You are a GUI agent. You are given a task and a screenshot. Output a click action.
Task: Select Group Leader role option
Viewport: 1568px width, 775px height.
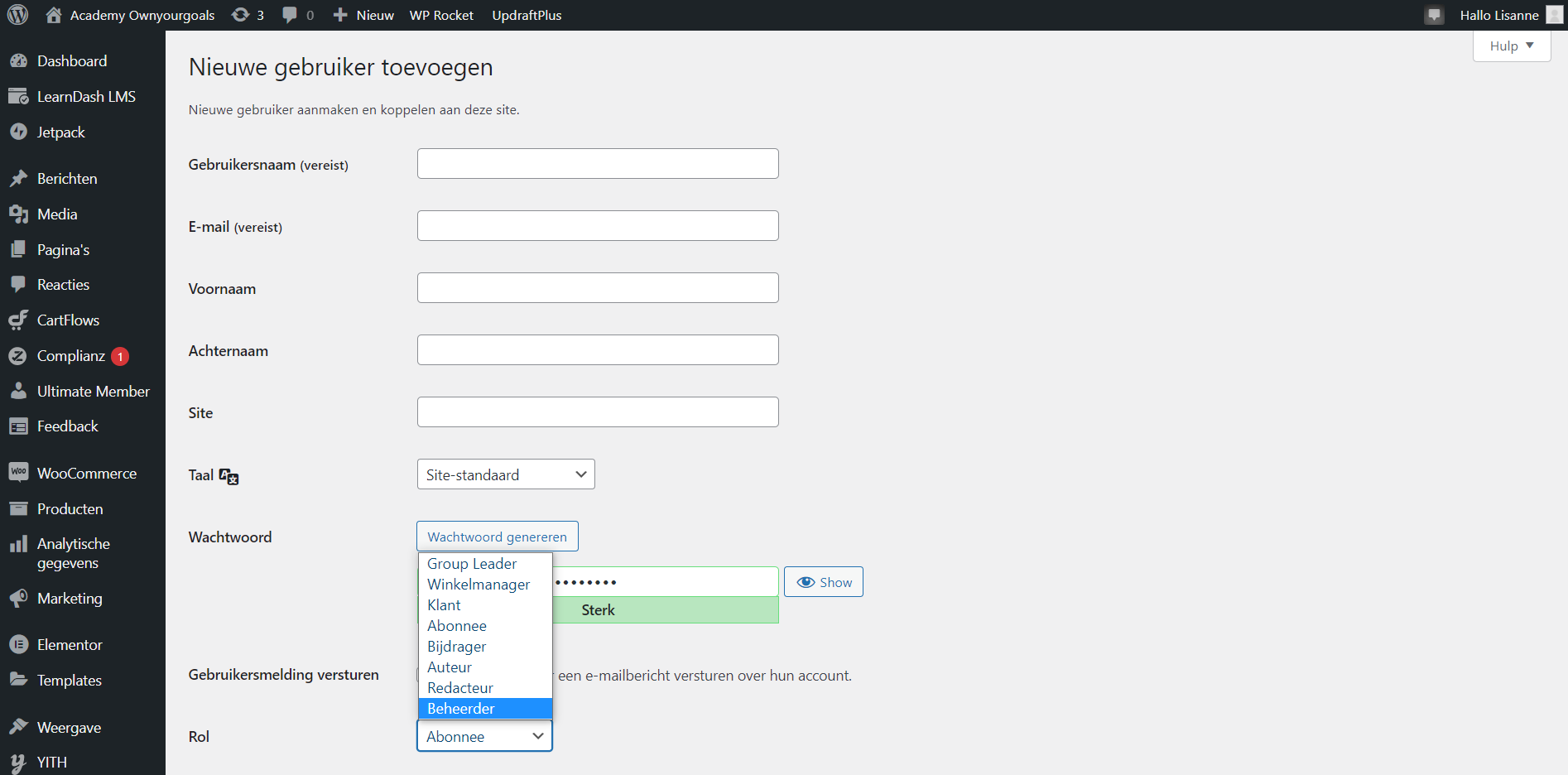point(485,564)
